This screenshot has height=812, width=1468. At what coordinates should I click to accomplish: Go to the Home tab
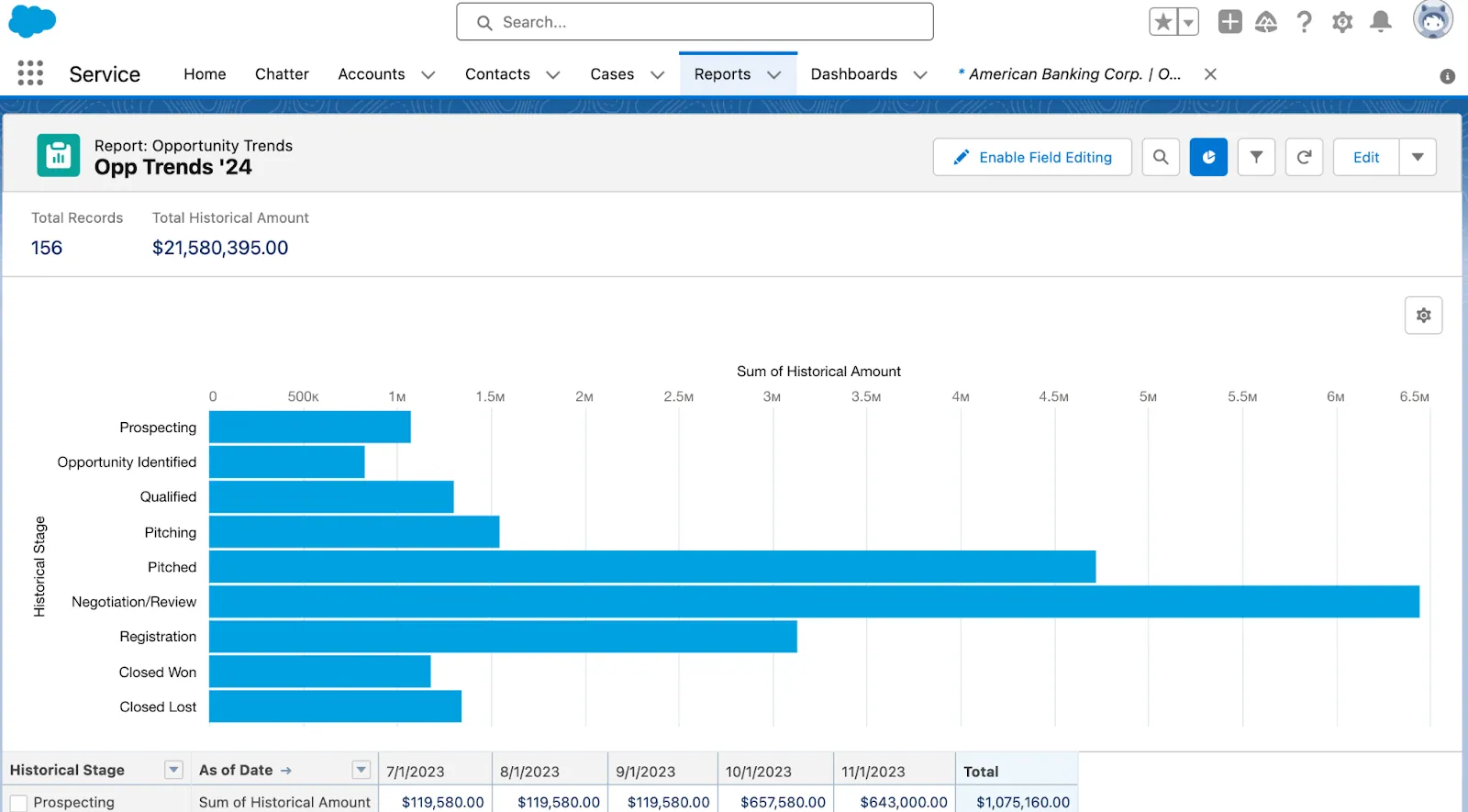(205, 74)
